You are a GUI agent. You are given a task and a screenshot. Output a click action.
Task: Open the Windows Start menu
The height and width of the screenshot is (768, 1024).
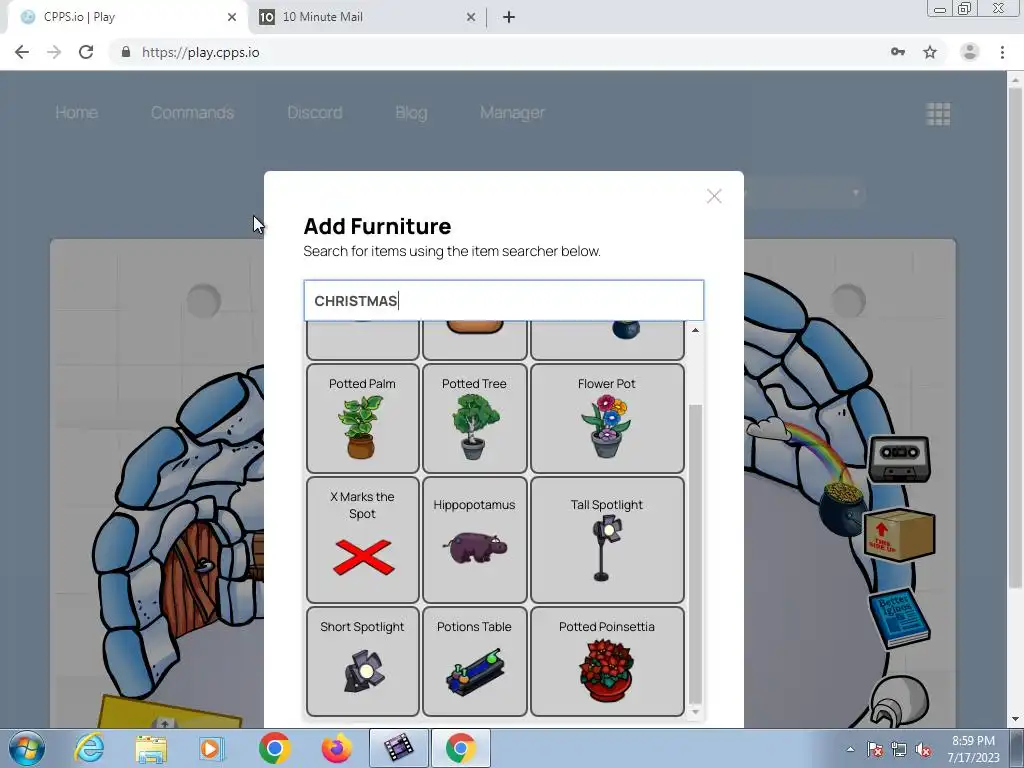pos(26,748)
